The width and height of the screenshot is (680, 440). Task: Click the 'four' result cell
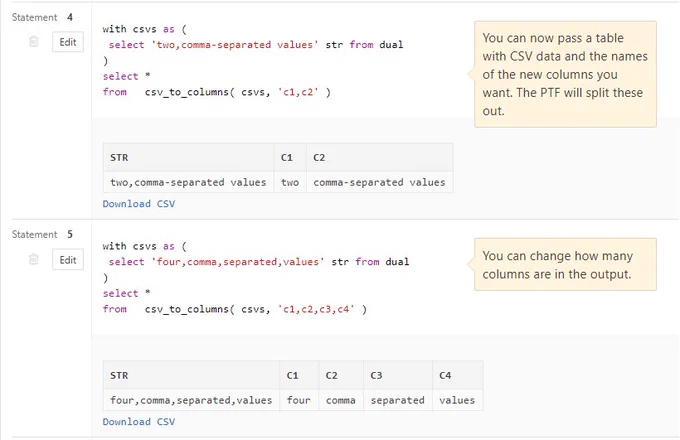point(299,400)
